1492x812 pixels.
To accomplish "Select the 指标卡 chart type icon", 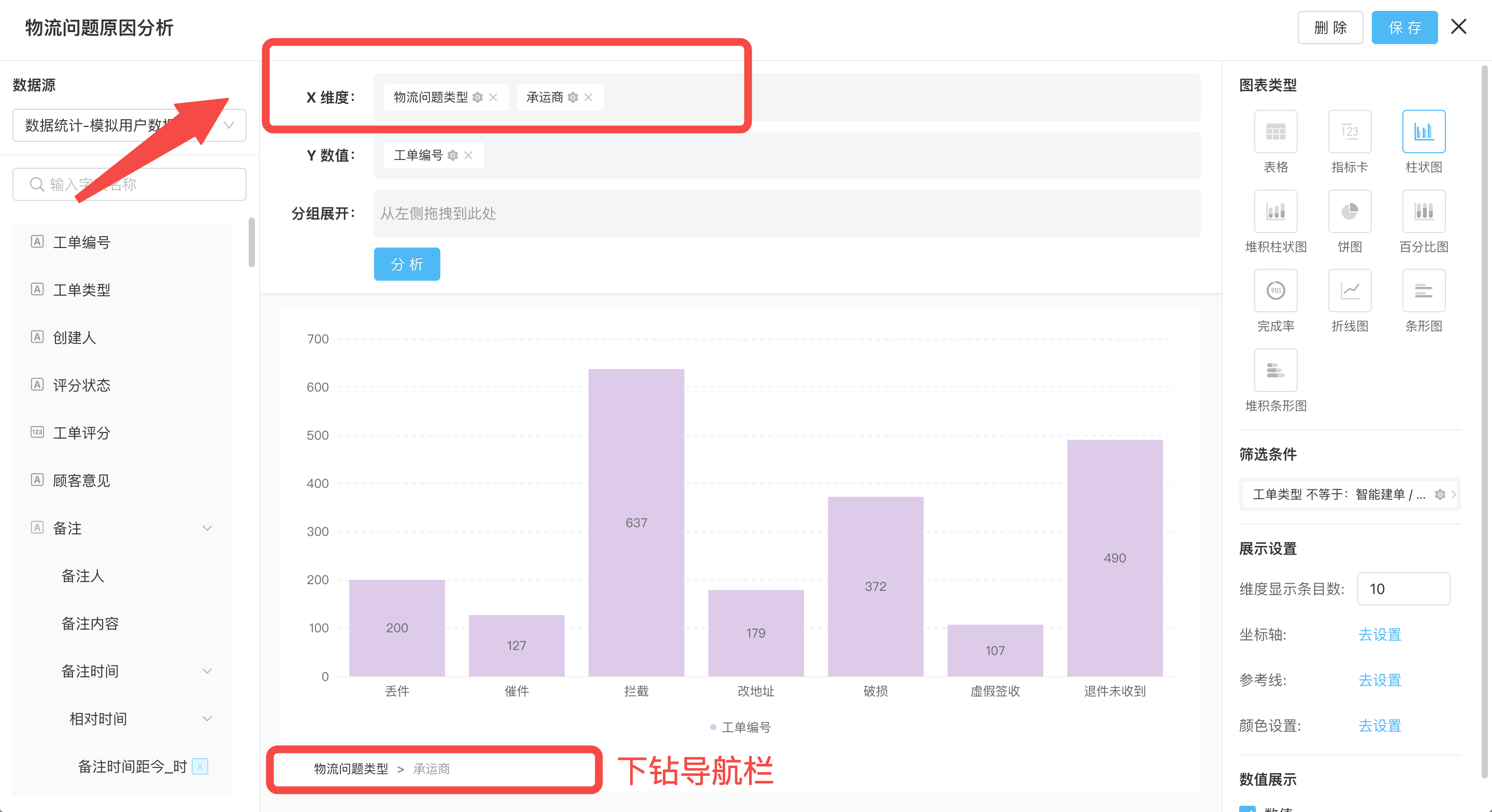I will coord(1350,132).
